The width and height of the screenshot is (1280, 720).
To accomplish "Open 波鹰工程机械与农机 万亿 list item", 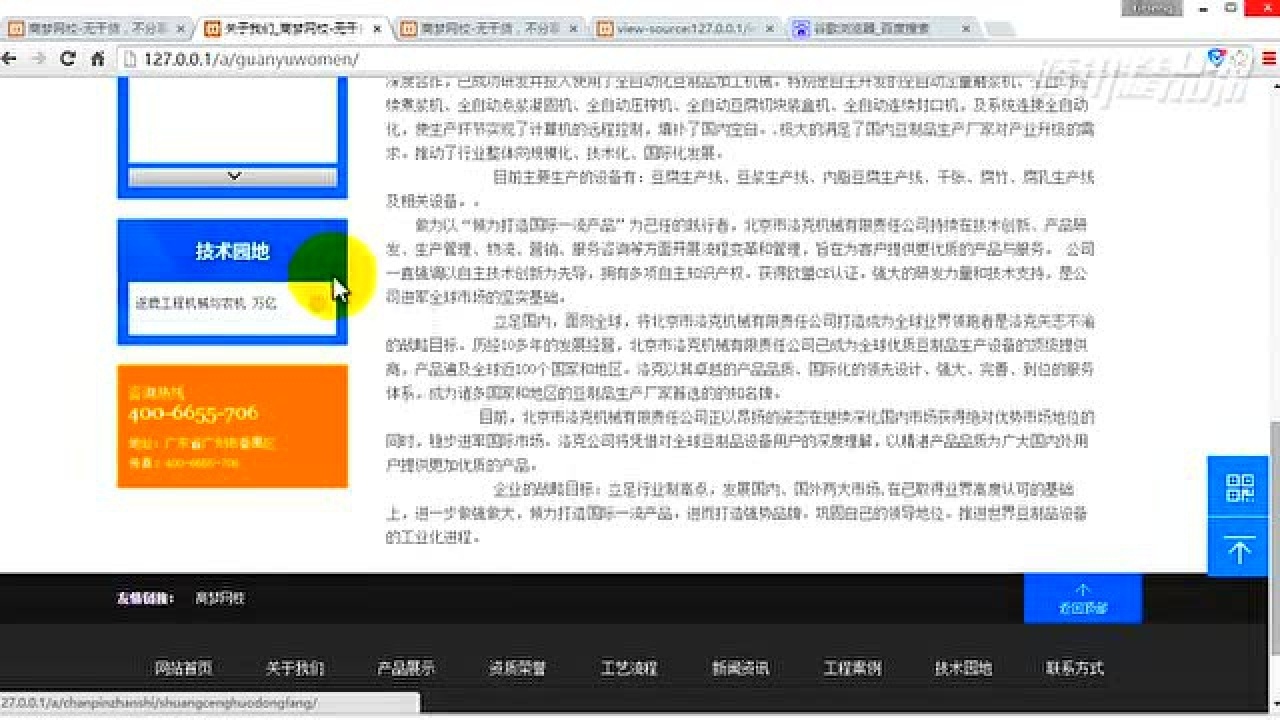I will pyautogui.click(x=206, y=302).
